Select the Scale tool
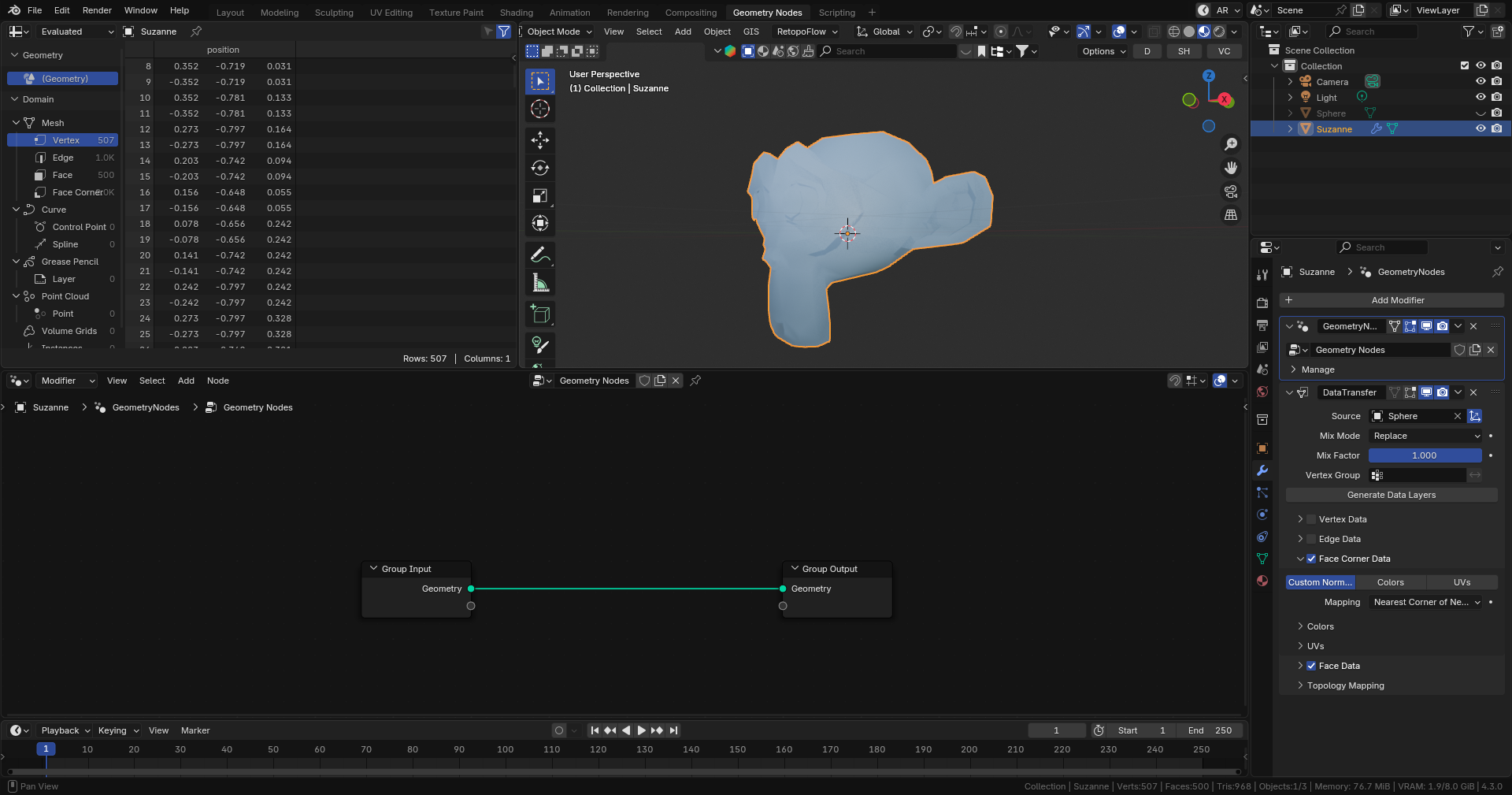The width and height of the screenshot is (1512, 795). [540, 195]
